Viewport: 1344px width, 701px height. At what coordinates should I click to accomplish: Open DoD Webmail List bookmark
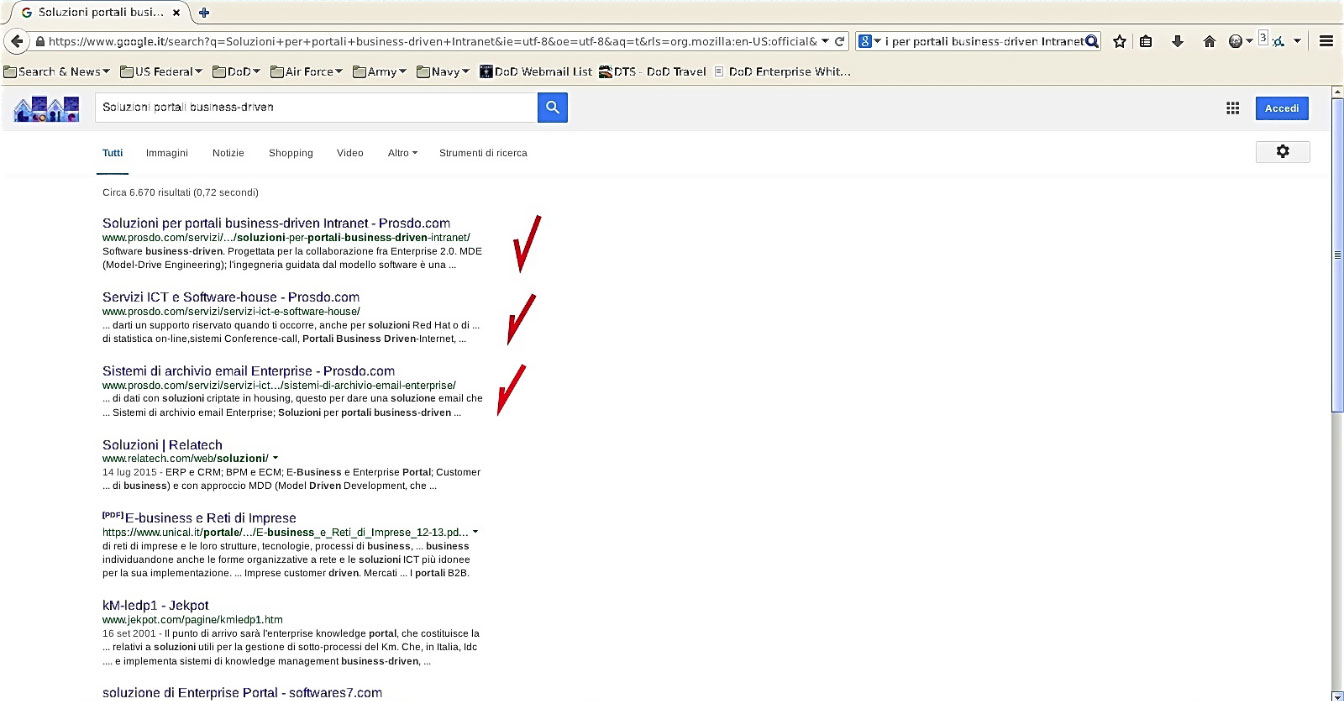point(536,71)
